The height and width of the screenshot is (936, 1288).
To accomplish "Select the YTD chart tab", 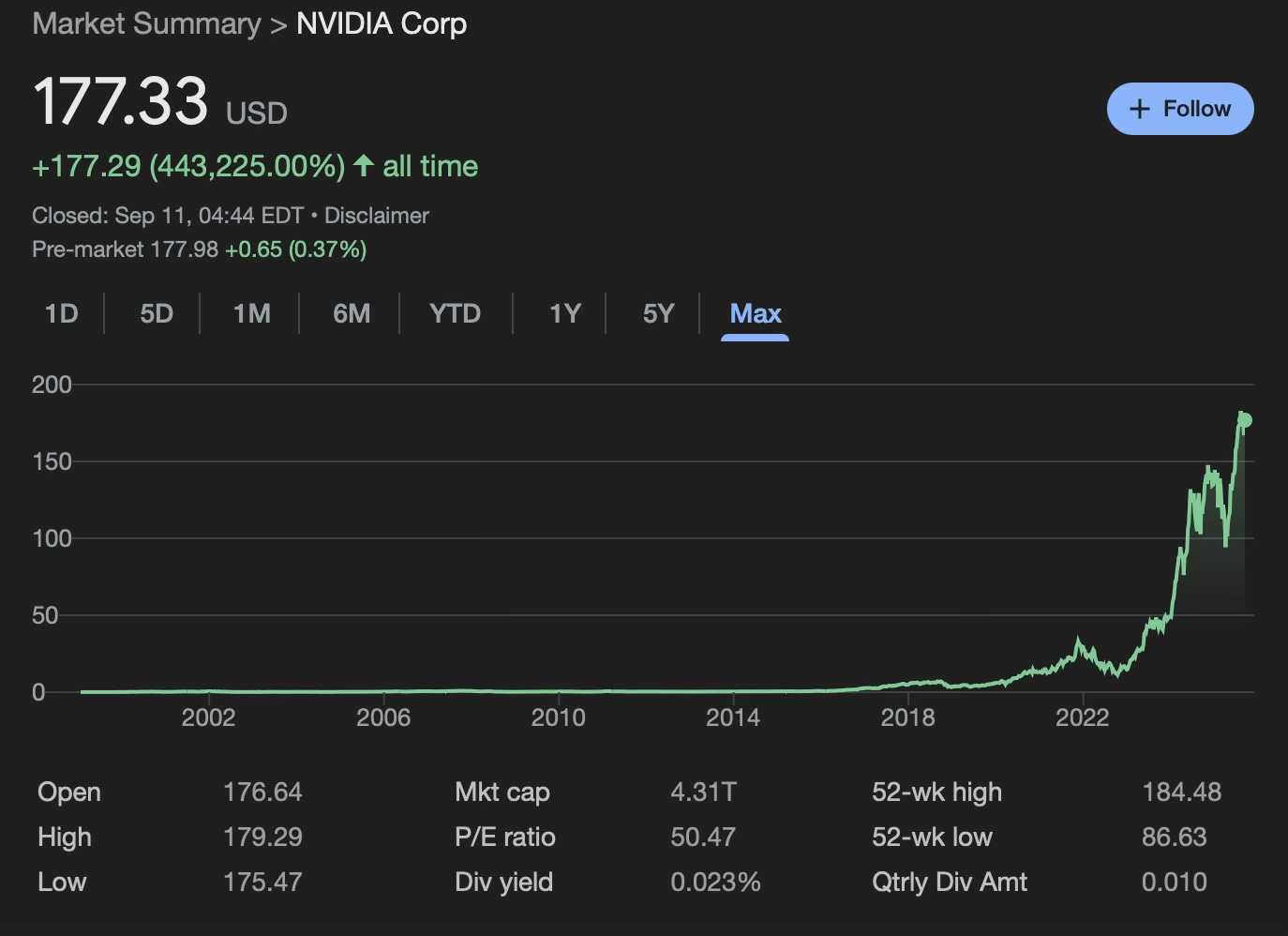I will point(456,313).
